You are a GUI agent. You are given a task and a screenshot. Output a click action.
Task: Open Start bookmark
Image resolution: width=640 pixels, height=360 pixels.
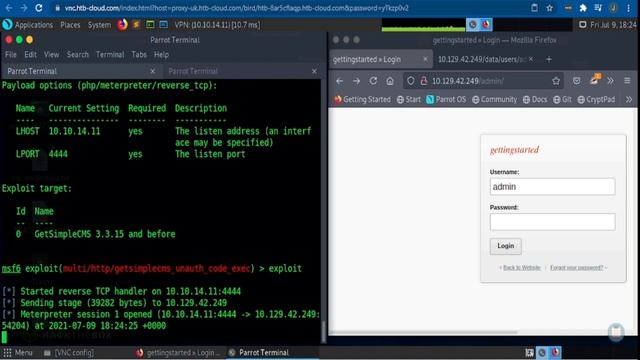coord(409,100)
